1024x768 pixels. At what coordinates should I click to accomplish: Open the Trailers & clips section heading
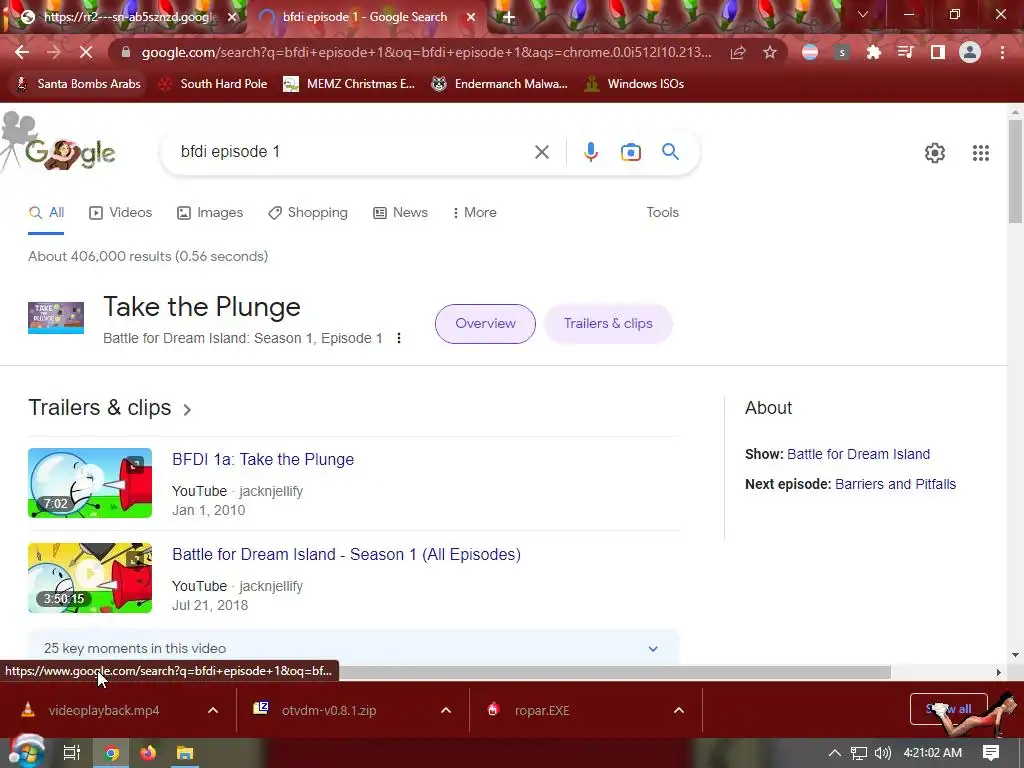110,408
